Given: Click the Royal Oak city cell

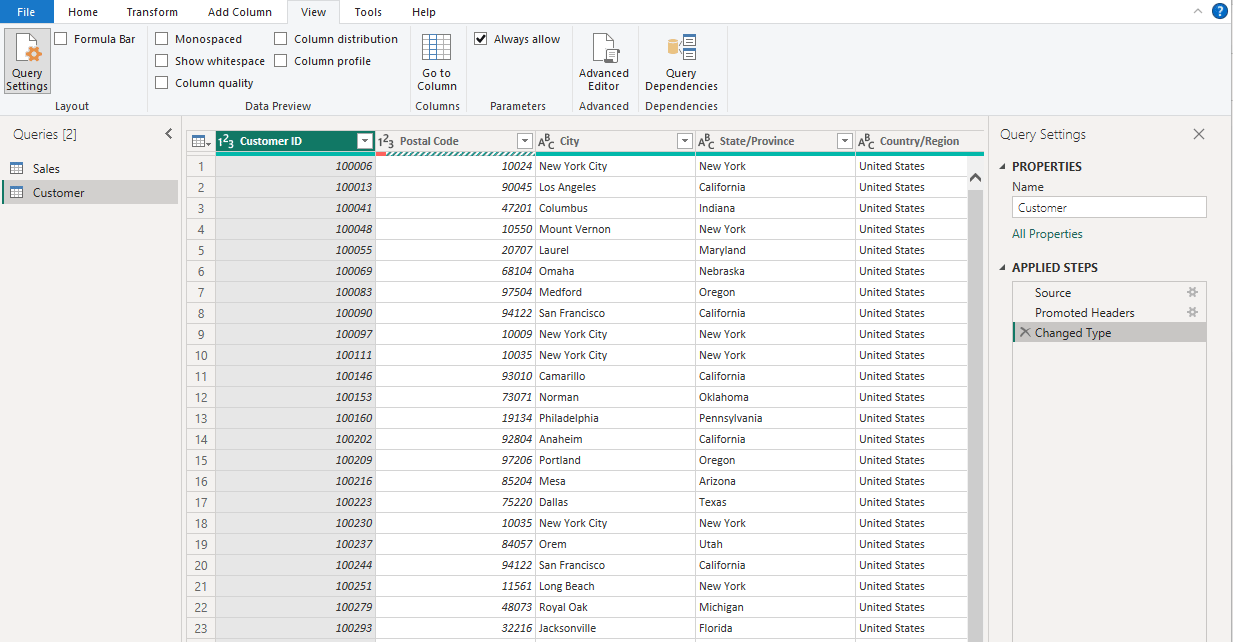Looking at the screenshot, I should coord(615,607).
